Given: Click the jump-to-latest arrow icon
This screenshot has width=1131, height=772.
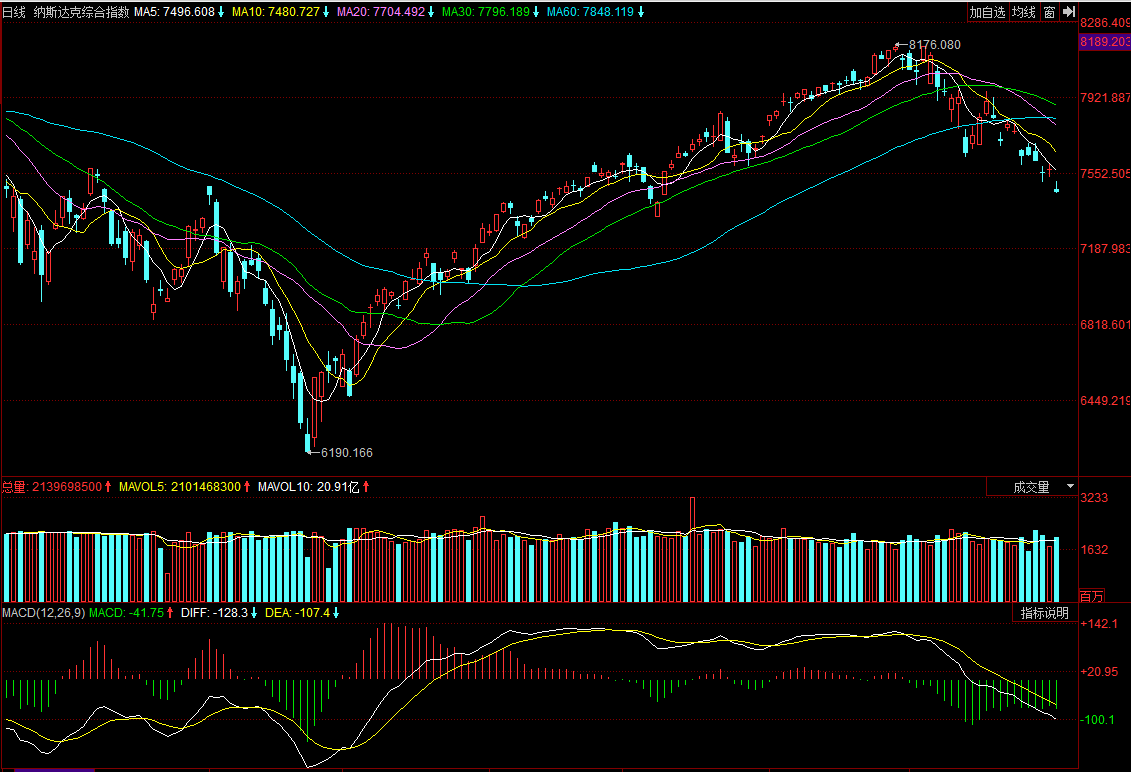Looking at the screenshot, I should click(x=1069, y=12).
